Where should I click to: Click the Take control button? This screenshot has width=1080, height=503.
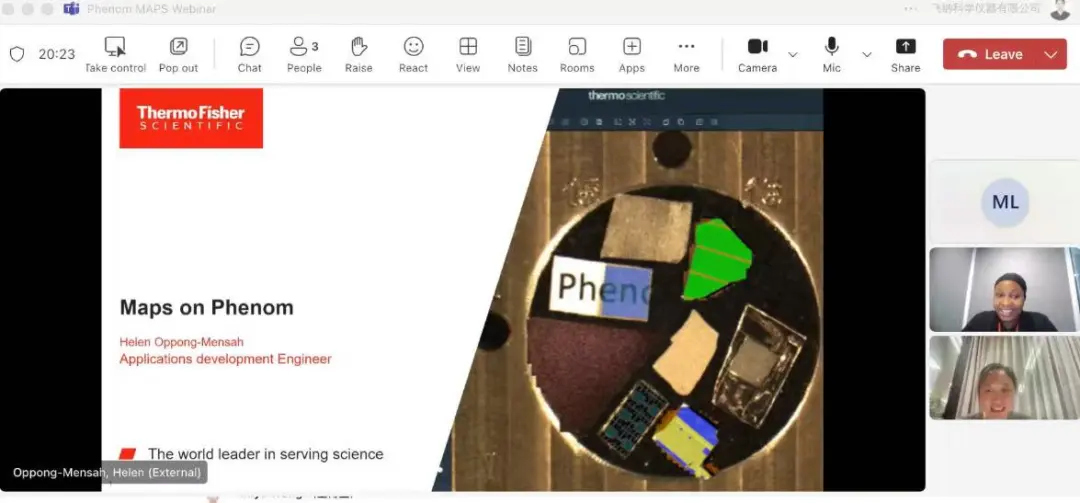click(115, 54)
